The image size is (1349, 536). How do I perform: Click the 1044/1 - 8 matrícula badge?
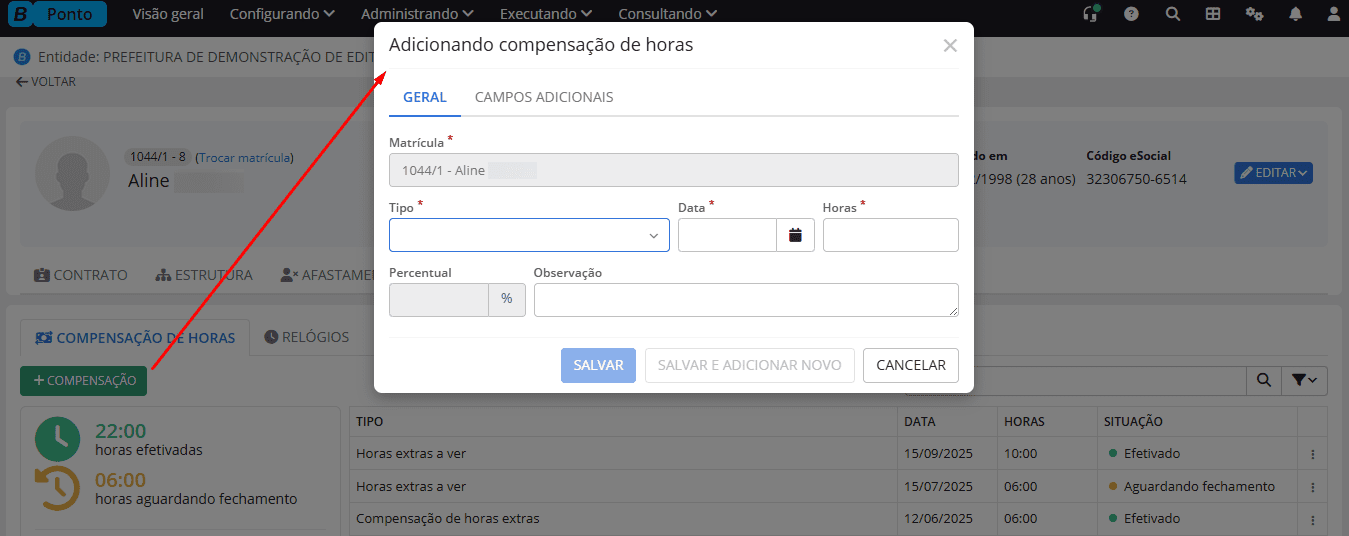(157, 157)
